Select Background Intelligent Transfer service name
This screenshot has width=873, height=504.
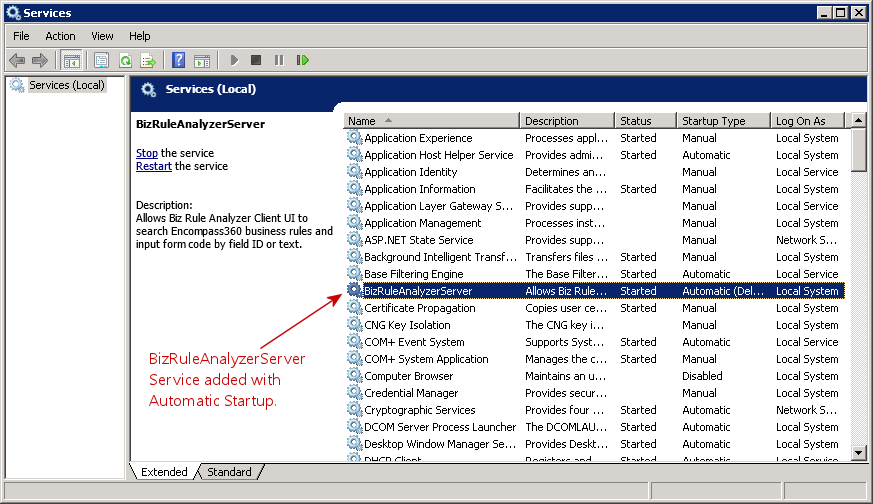pyautogui.click(x=440, y=257)
